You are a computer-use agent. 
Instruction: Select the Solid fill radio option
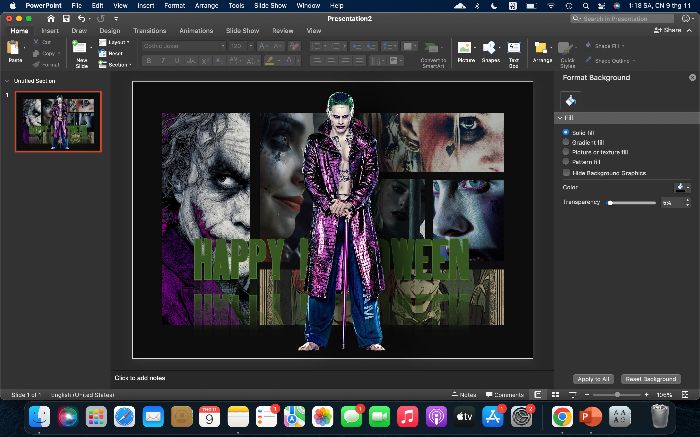pyautogui.click(x=566, y=133)
